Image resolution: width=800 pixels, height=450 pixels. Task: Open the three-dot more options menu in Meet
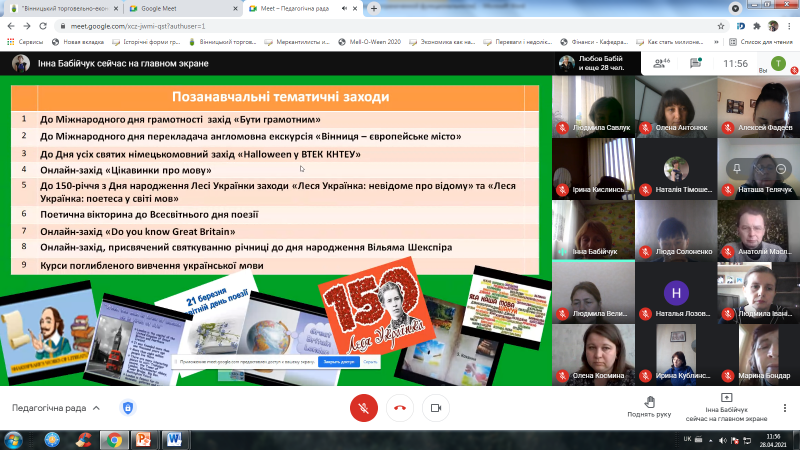[785, 408]
